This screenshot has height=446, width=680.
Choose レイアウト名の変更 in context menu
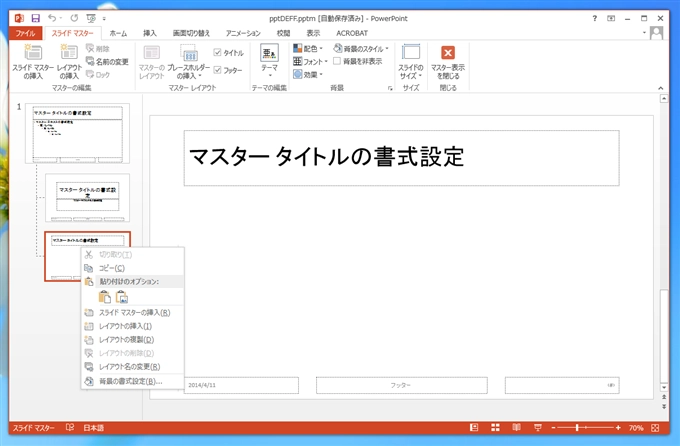(x=132, y=367)
